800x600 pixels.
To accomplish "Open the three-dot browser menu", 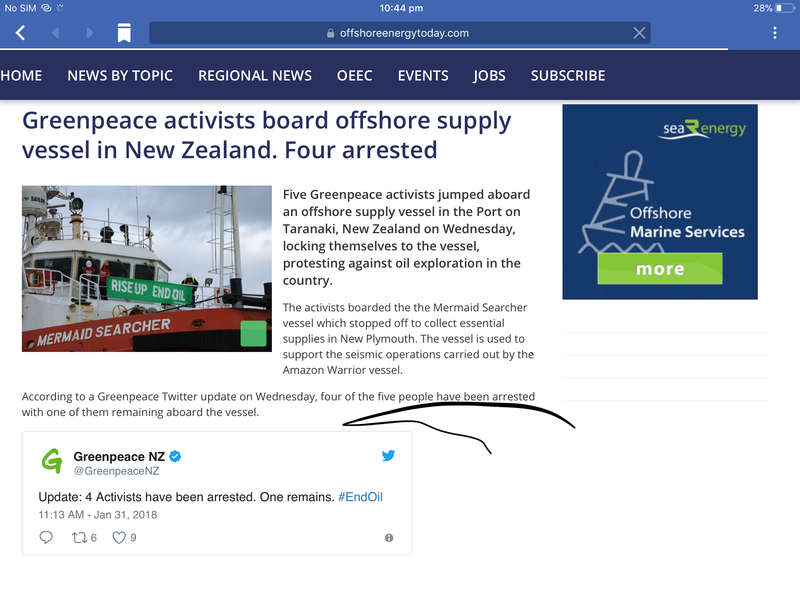I will coord(774,33).
